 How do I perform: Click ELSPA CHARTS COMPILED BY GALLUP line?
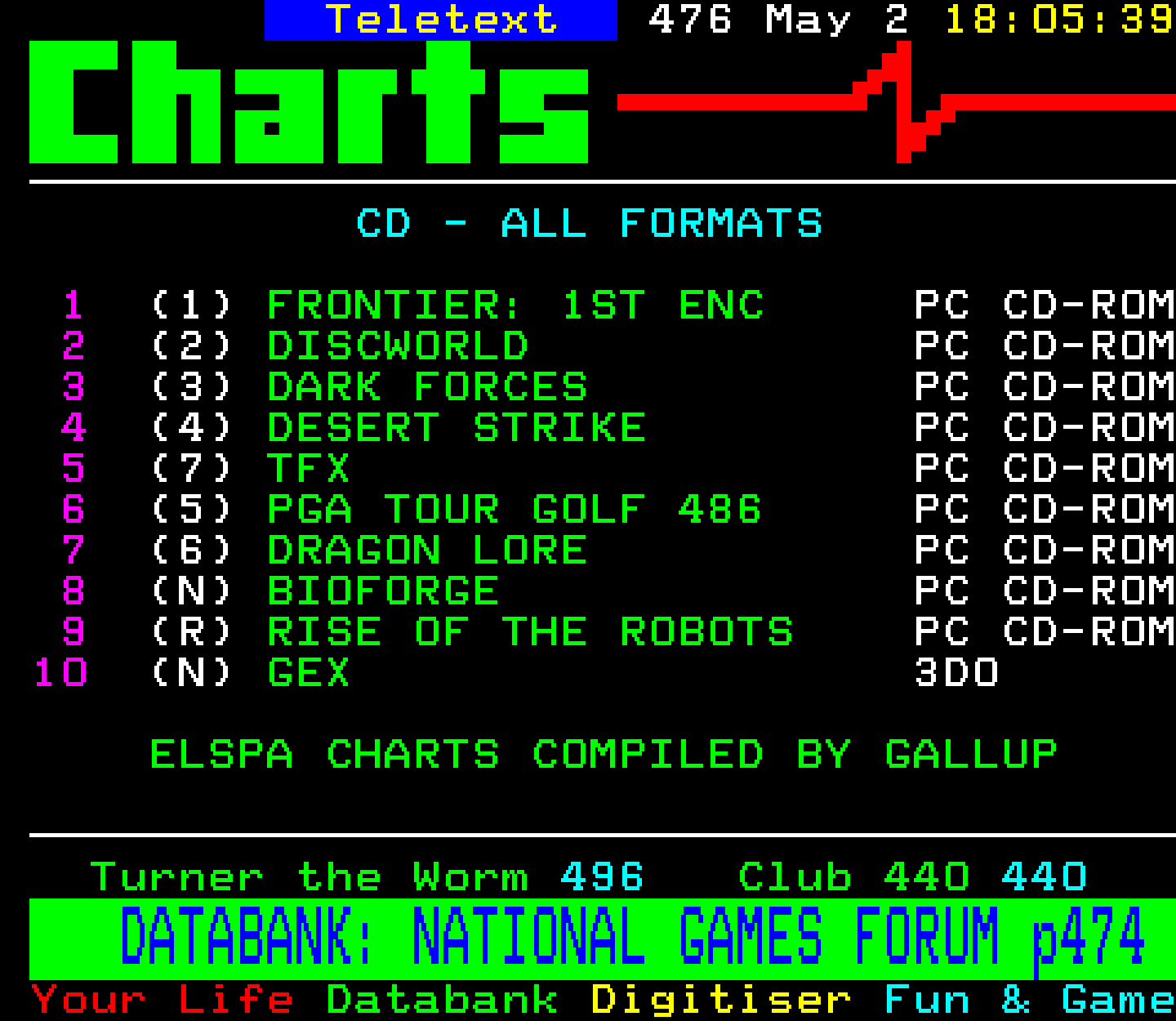(x=604, y=755)
